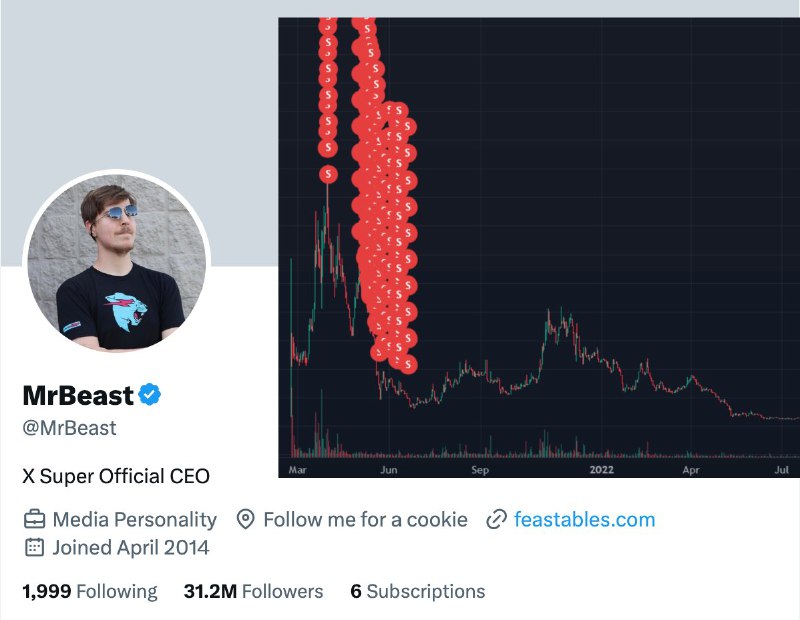View the 6 Subscriptions list

pos(415,591)
